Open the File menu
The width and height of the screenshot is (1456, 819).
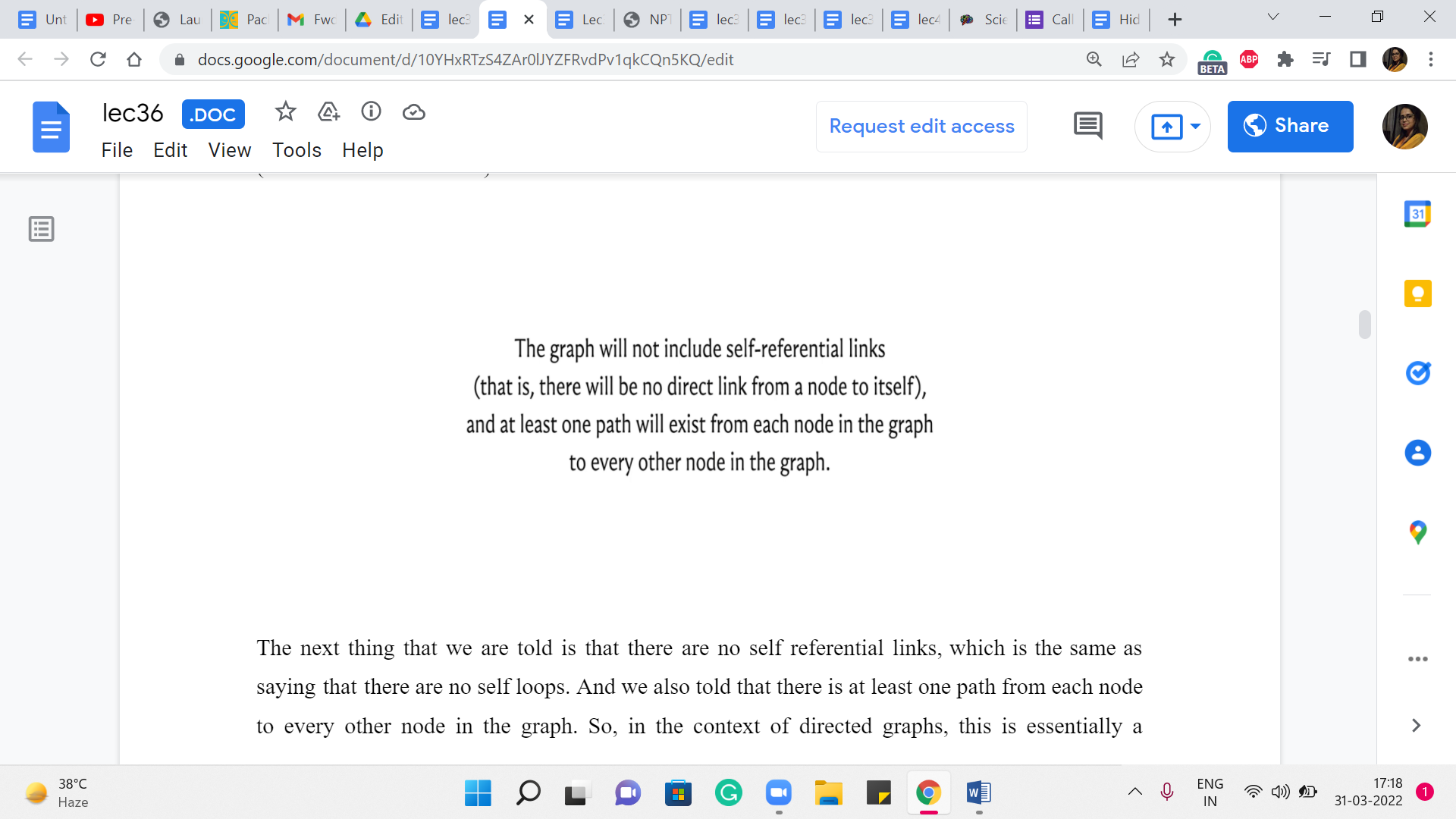click(x=117, y=150)
